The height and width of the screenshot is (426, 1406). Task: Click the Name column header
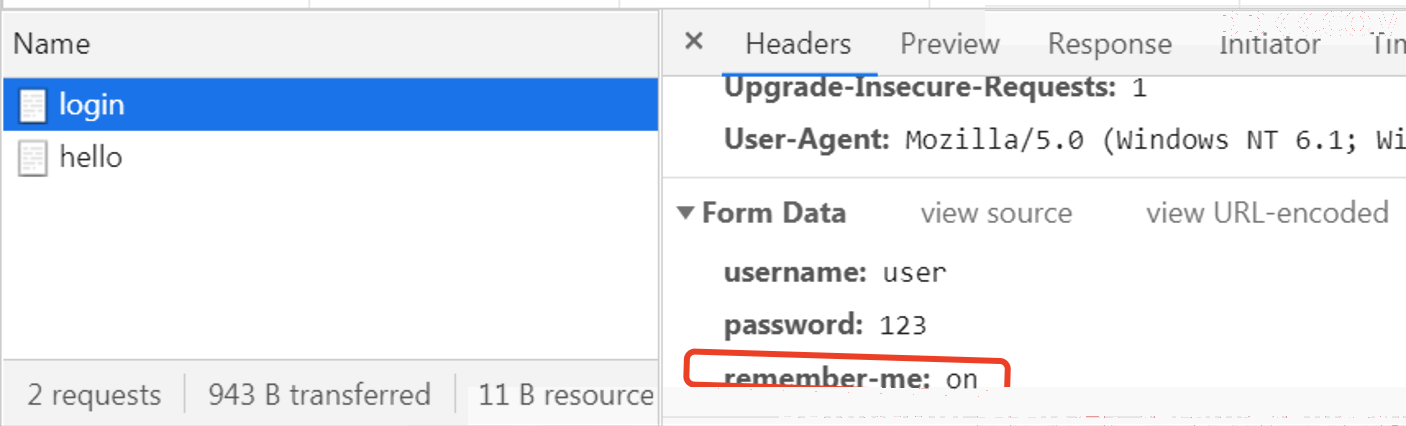(x=51, y=44)
